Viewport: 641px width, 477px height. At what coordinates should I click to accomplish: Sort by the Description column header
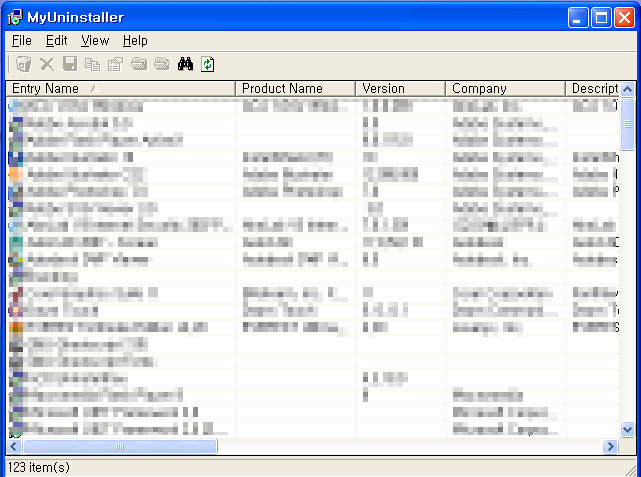(593, 88)
